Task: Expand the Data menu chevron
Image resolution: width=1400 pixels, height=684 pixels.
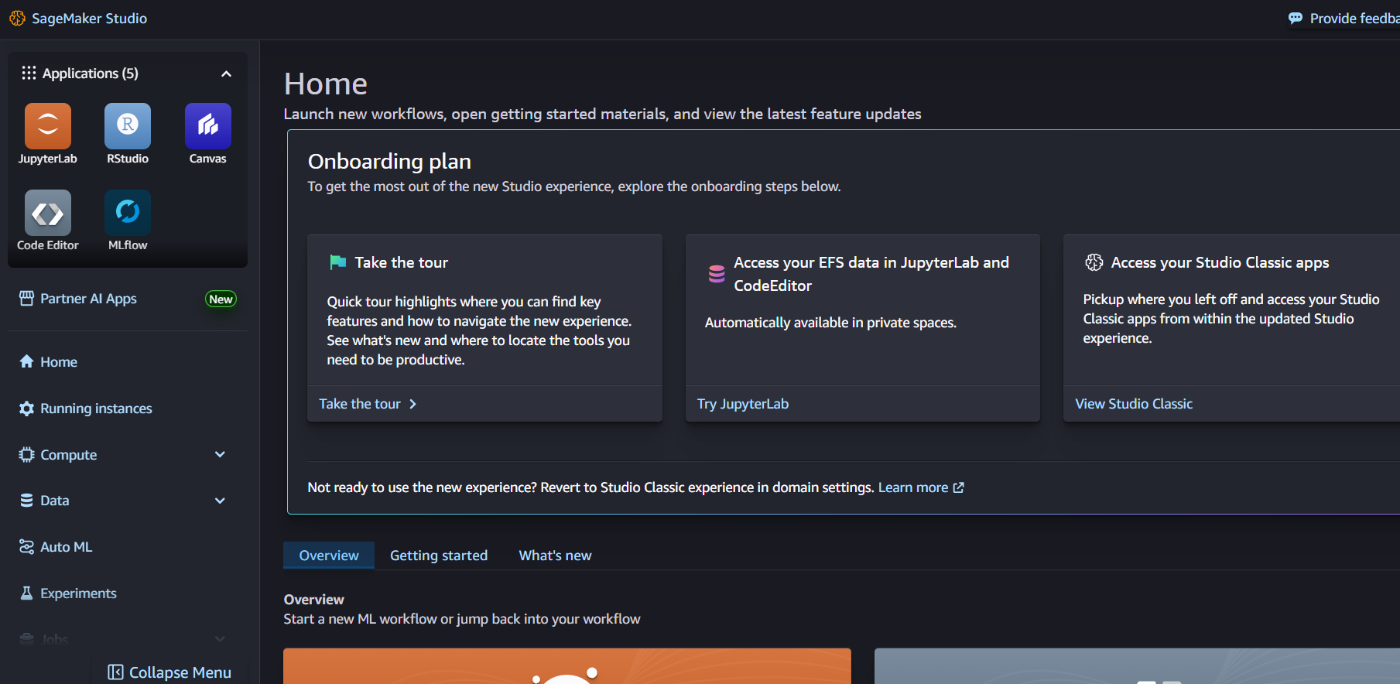Action: 220,501
